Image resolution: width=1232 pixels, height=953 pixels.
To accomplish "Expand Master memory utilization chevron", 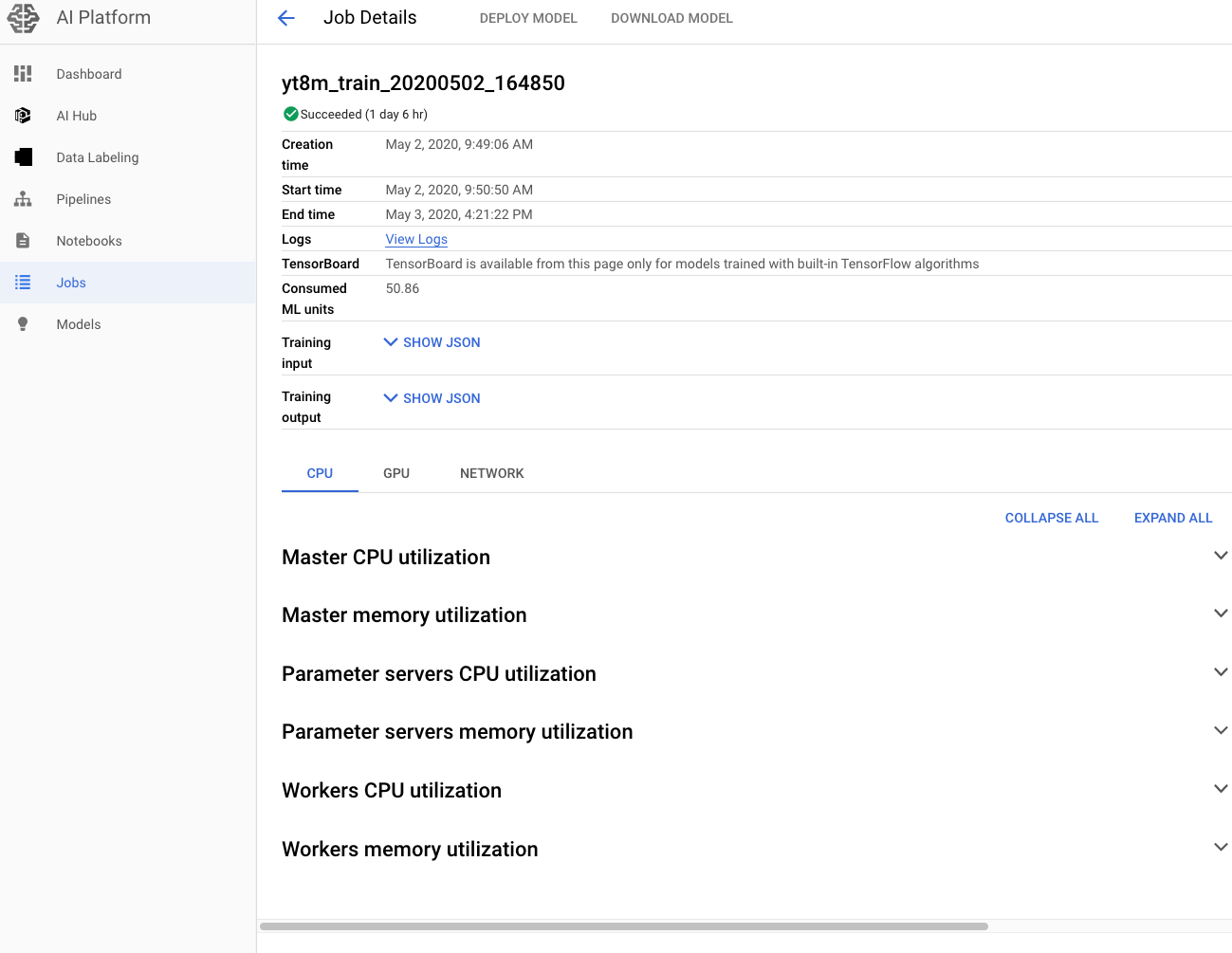I will pos(1221,614).
